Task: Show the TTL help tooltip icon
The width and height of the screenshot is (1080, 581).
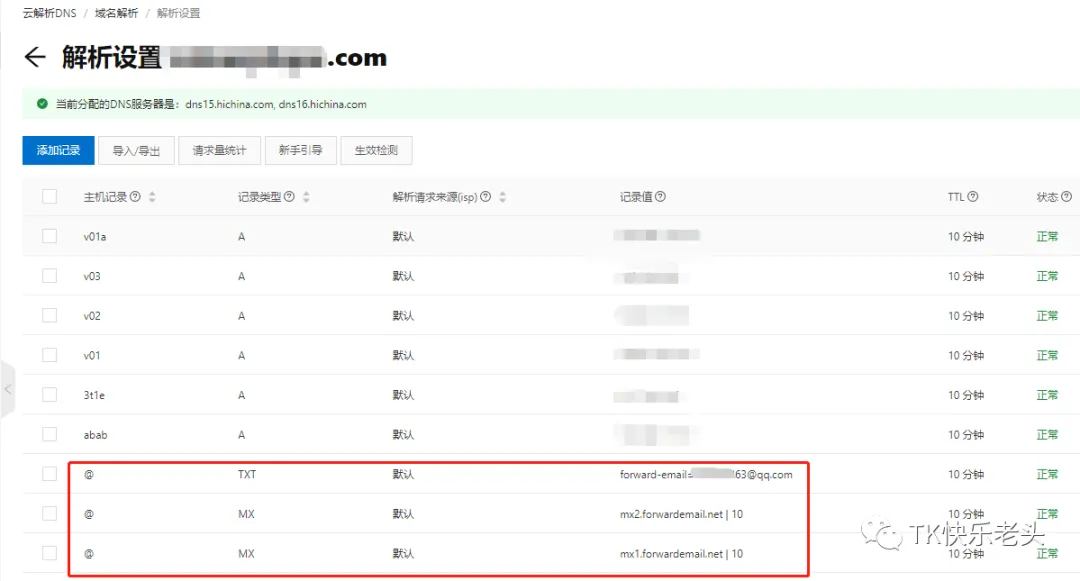Action: tap(973, 197)
